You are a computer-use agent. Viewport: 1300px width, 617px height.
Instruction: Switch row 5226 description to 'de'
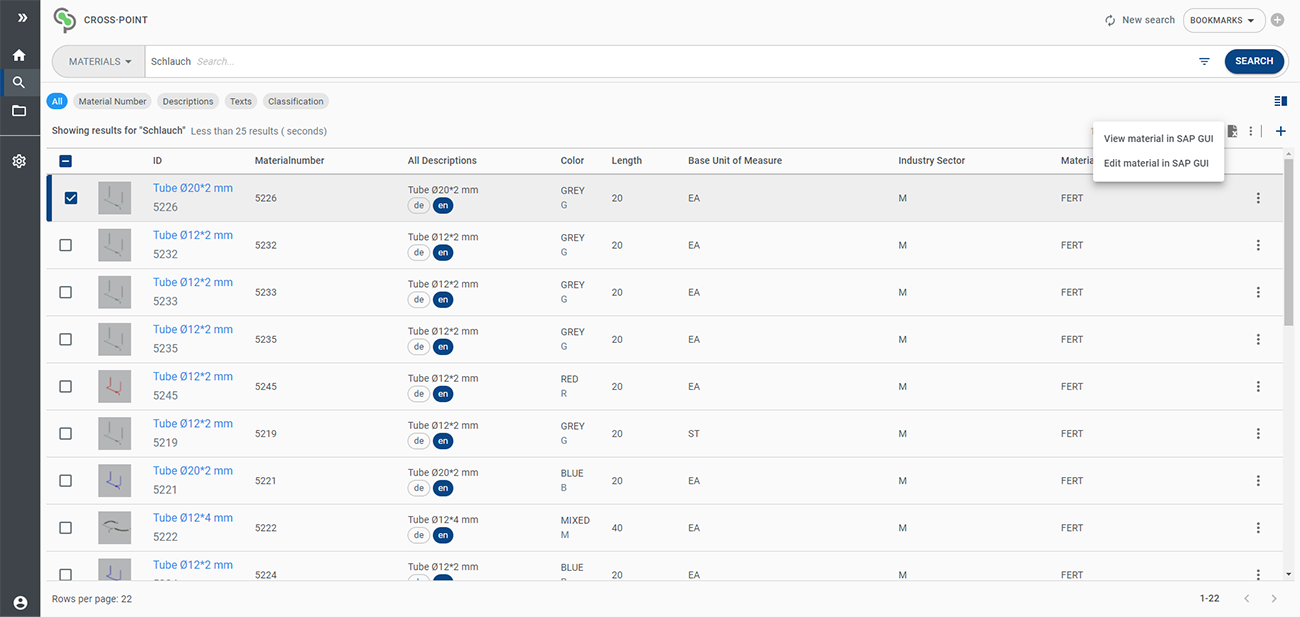[x=419, y=205]
